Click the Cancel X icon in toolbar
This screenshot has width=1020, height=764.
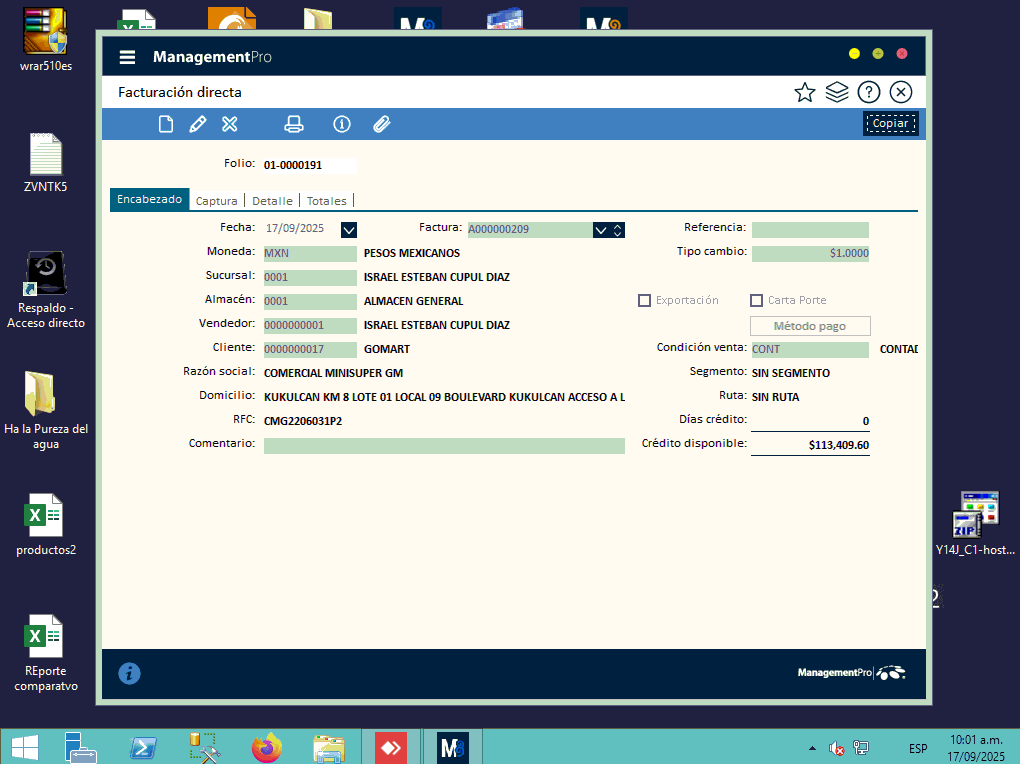point(230,124)
